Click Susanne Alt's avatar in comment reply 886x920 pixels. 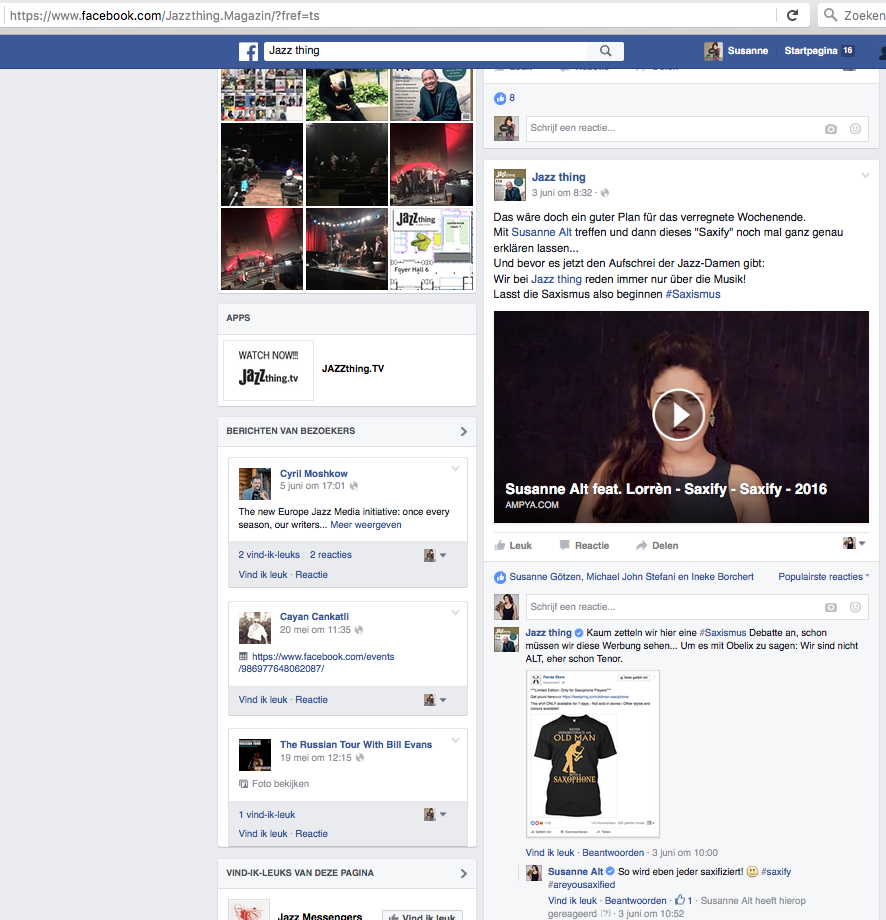tap(533, 872)
